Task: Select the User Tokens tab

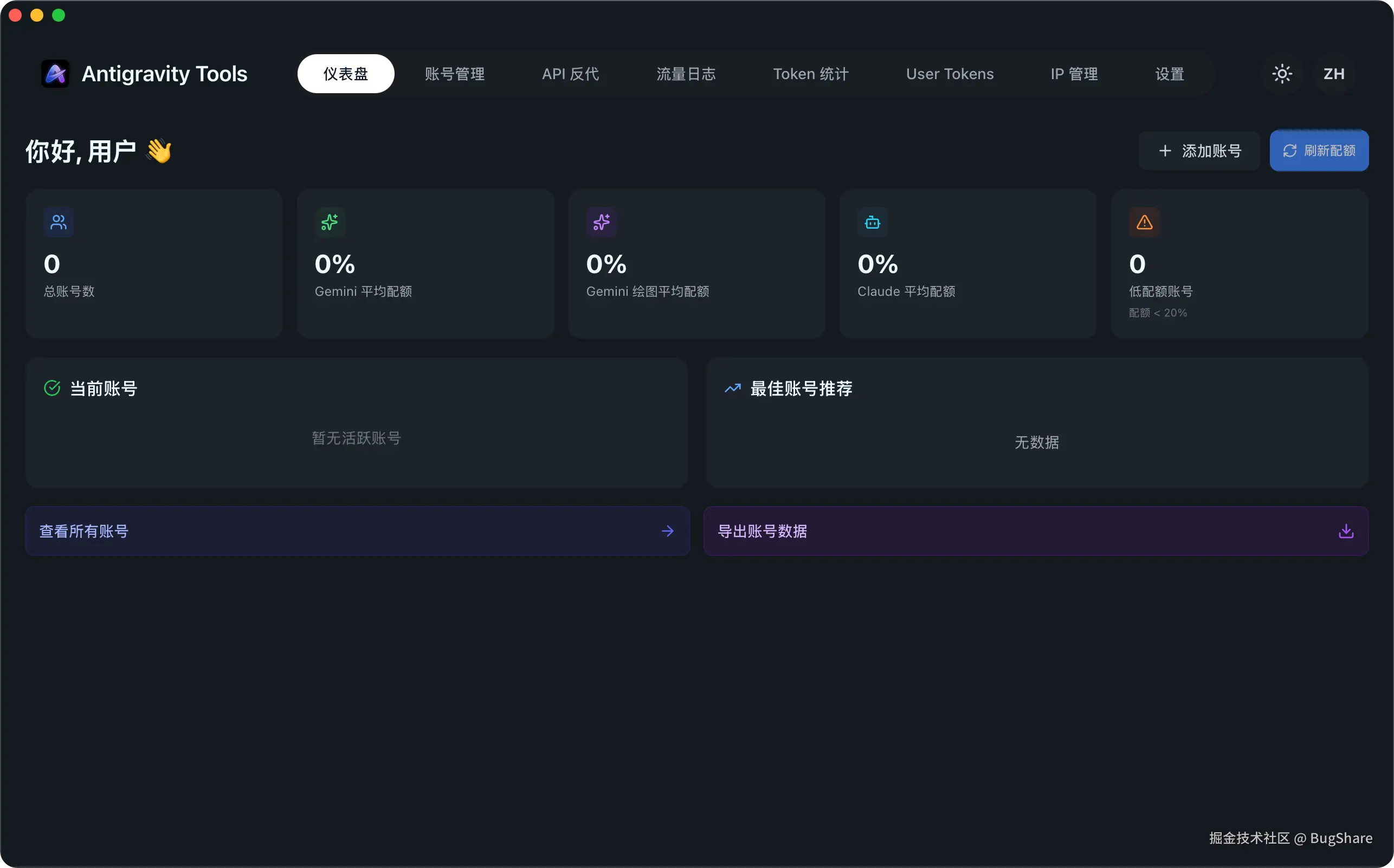Action: [949, 74]
